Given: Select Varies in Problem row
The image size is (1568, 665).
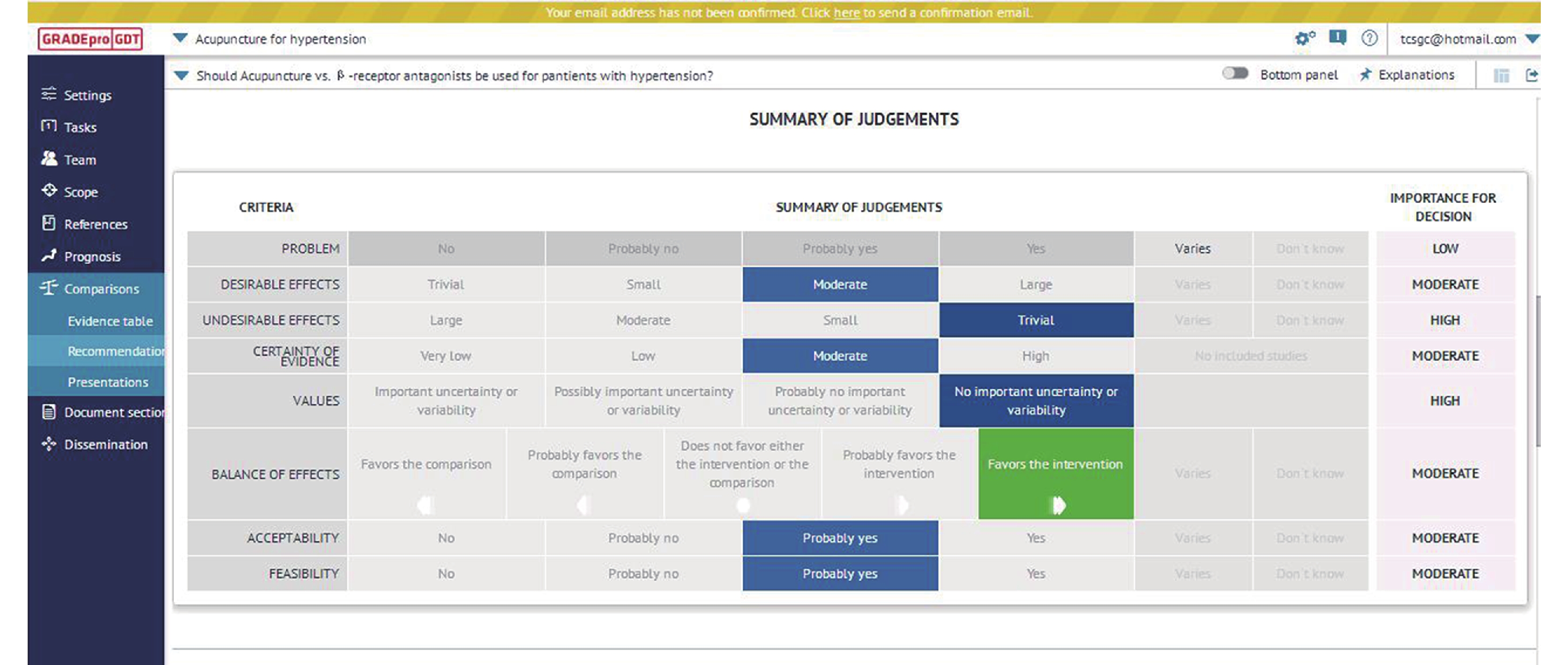Looking at the screenshot, I should click(1193, 249).
